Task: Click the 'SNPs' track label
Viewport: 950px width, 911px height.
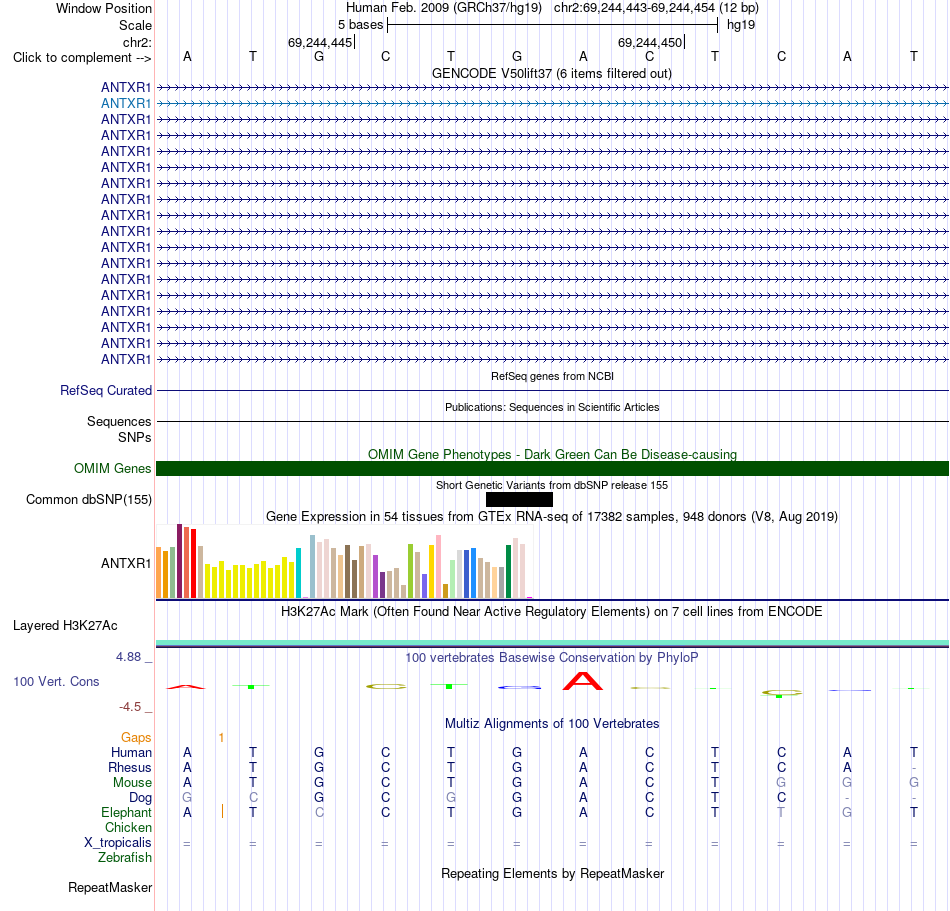Action: click(x=135, y=437)
